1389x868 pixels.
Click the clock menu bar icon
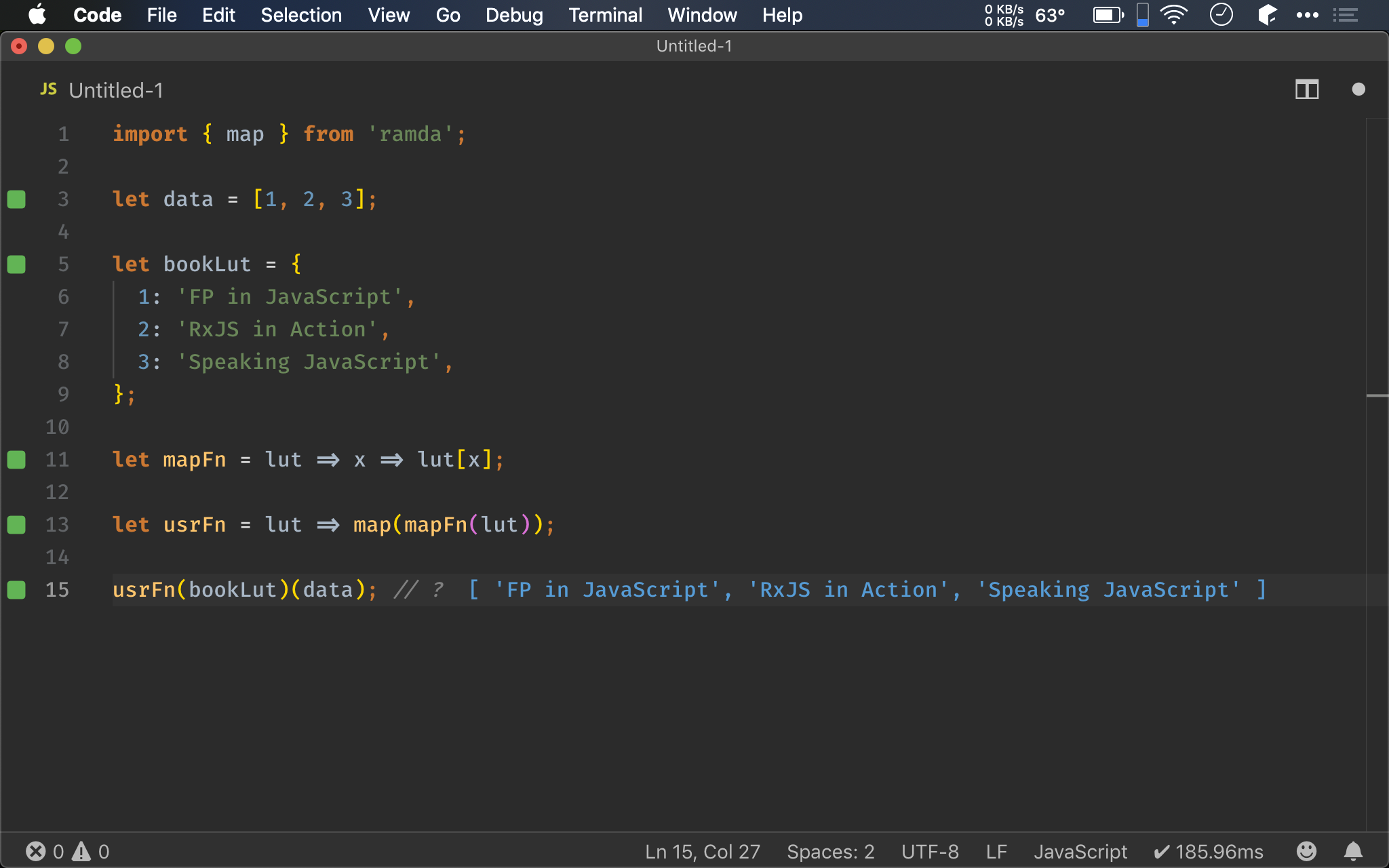tap(1221, 15)
